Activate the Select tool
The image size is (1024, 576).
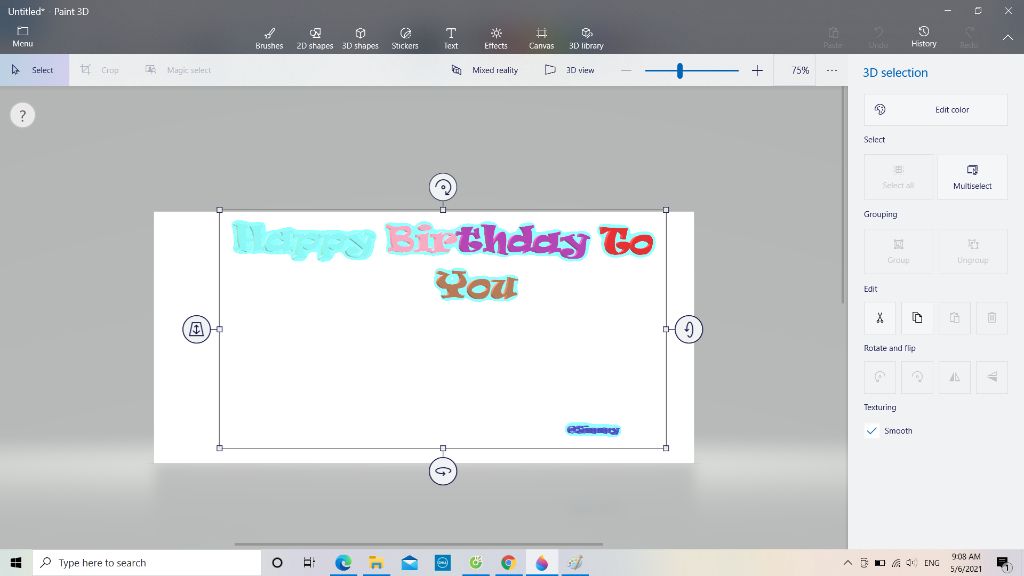point(33,70)
